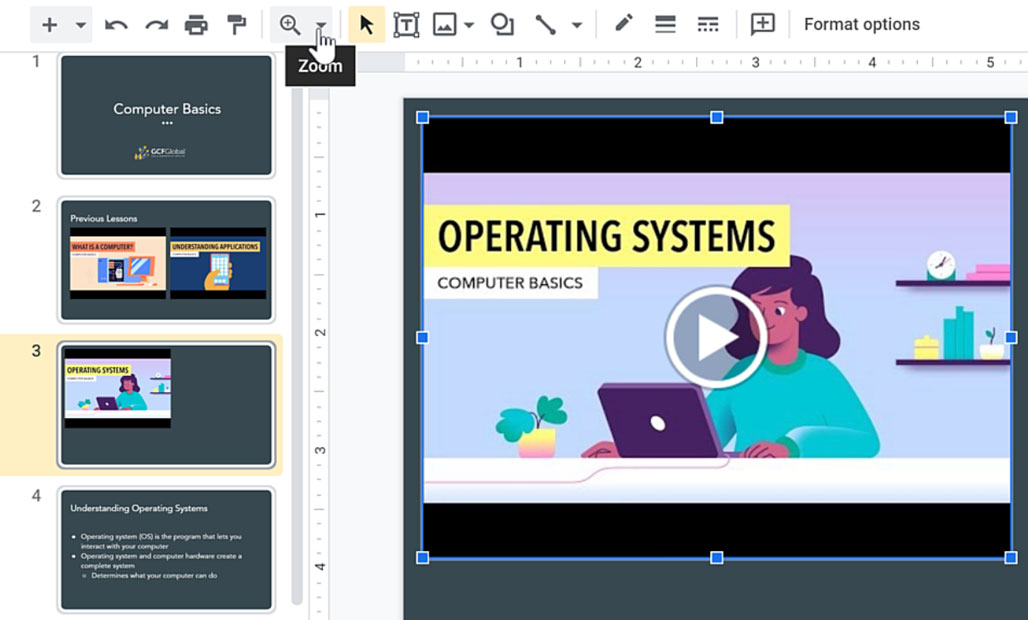Click the border color pencil icon
1028x620 pixels.
pos(624,24)
